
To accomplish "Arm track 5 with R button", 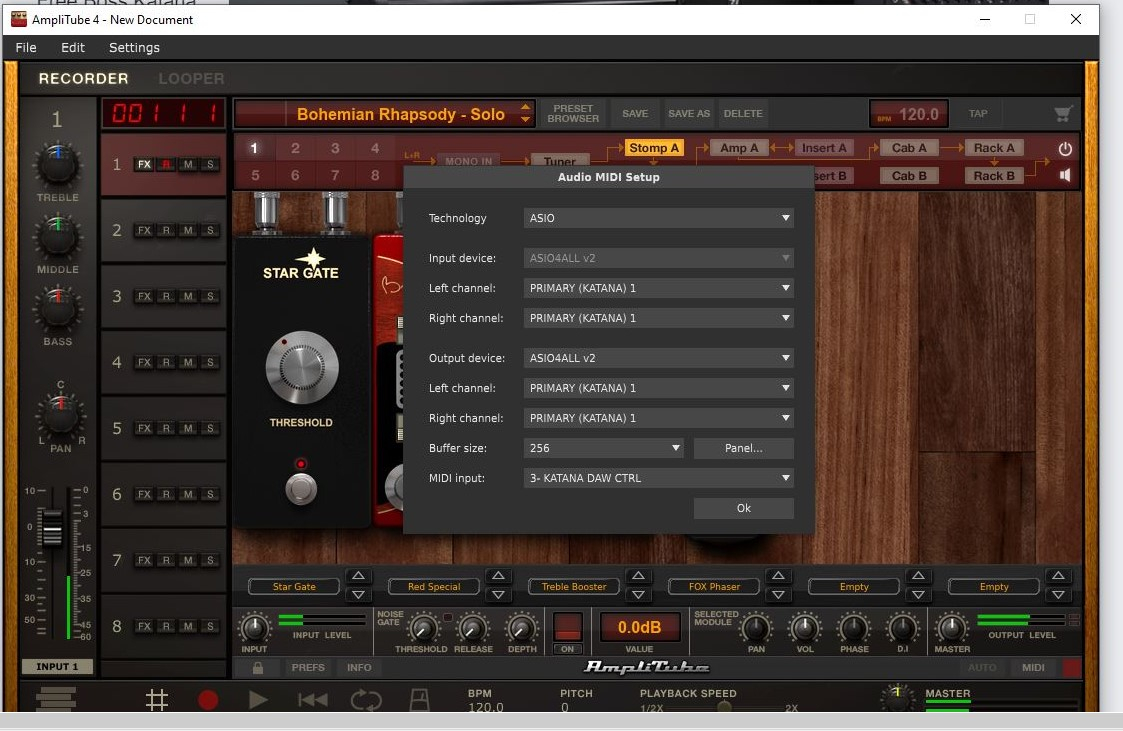I will click(166, 428).
